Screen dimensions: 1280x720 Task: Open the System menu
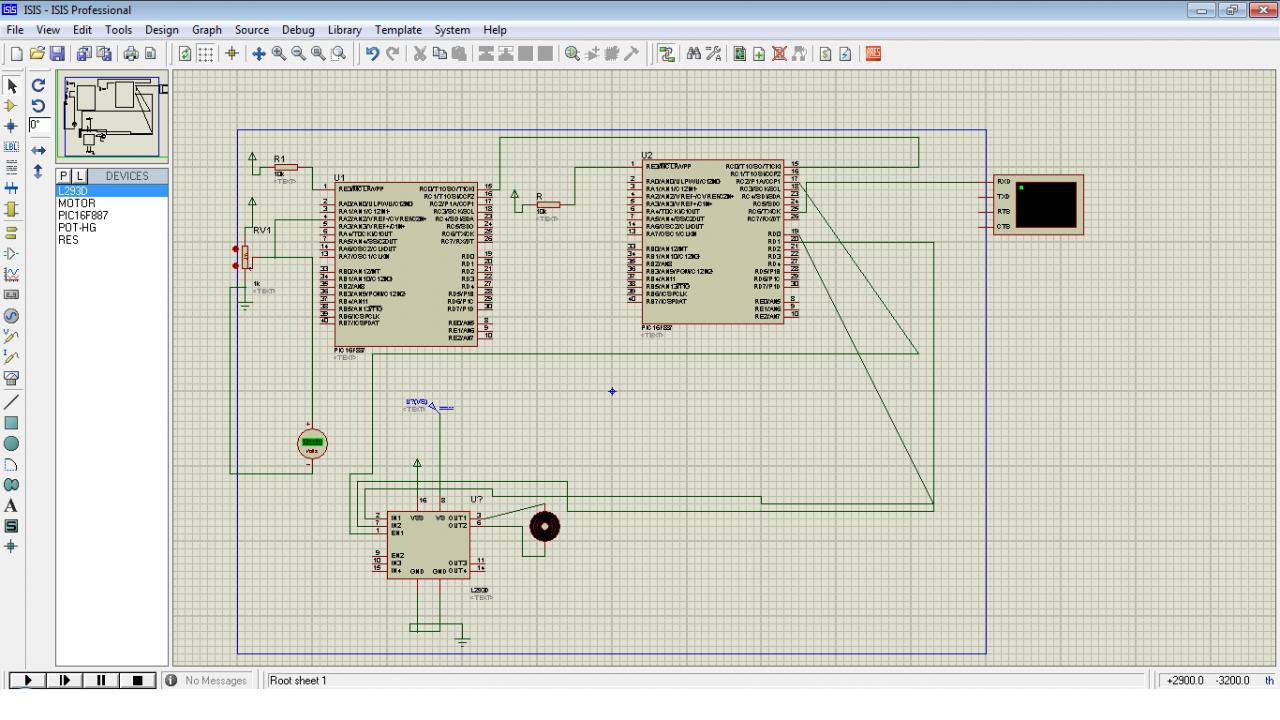tap(452, 30)
